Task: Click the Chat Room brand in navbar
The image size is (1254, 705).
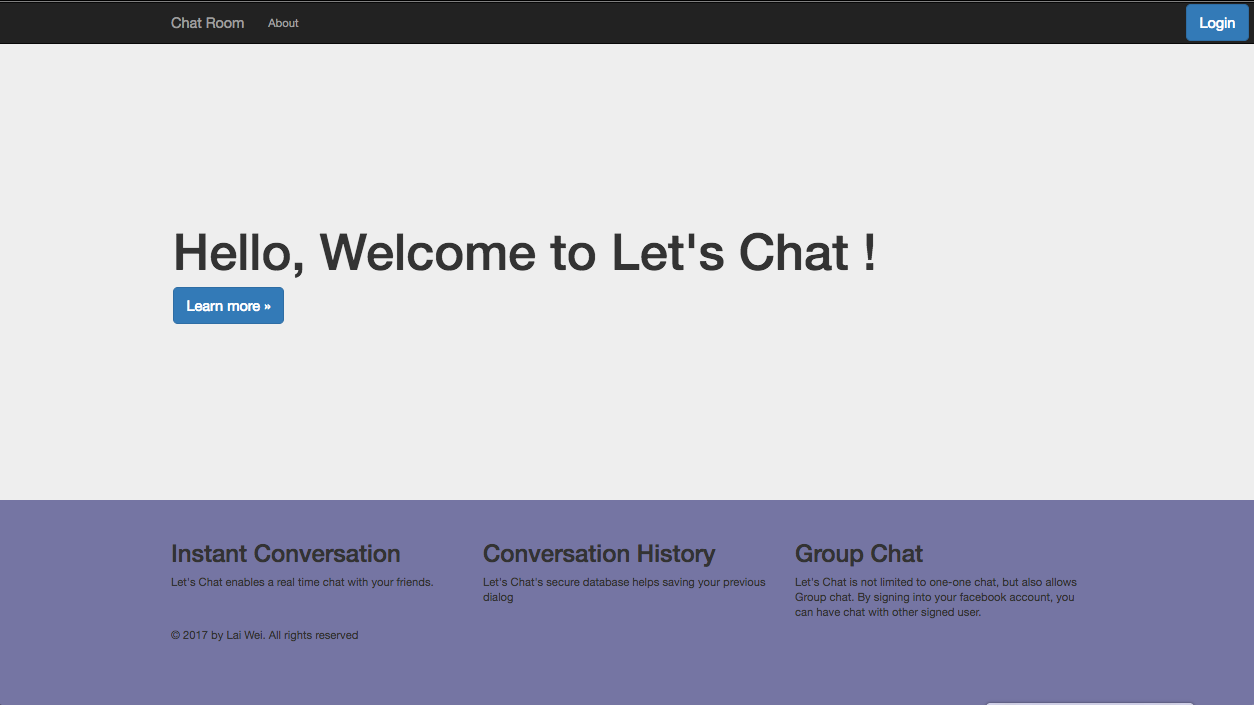Action: [x=207, y=22]
